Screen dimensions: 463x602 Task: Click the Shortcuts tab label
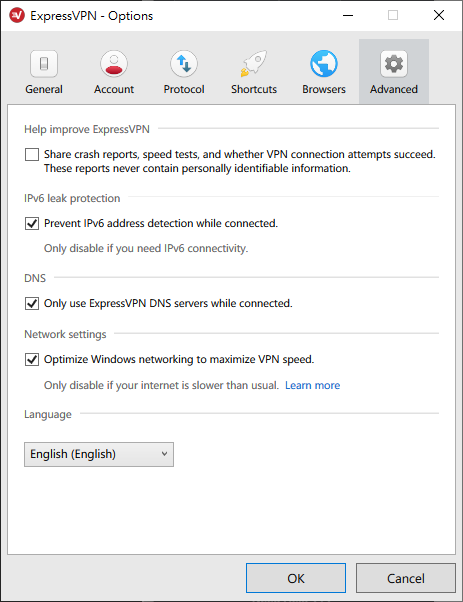tap(254, 89)
